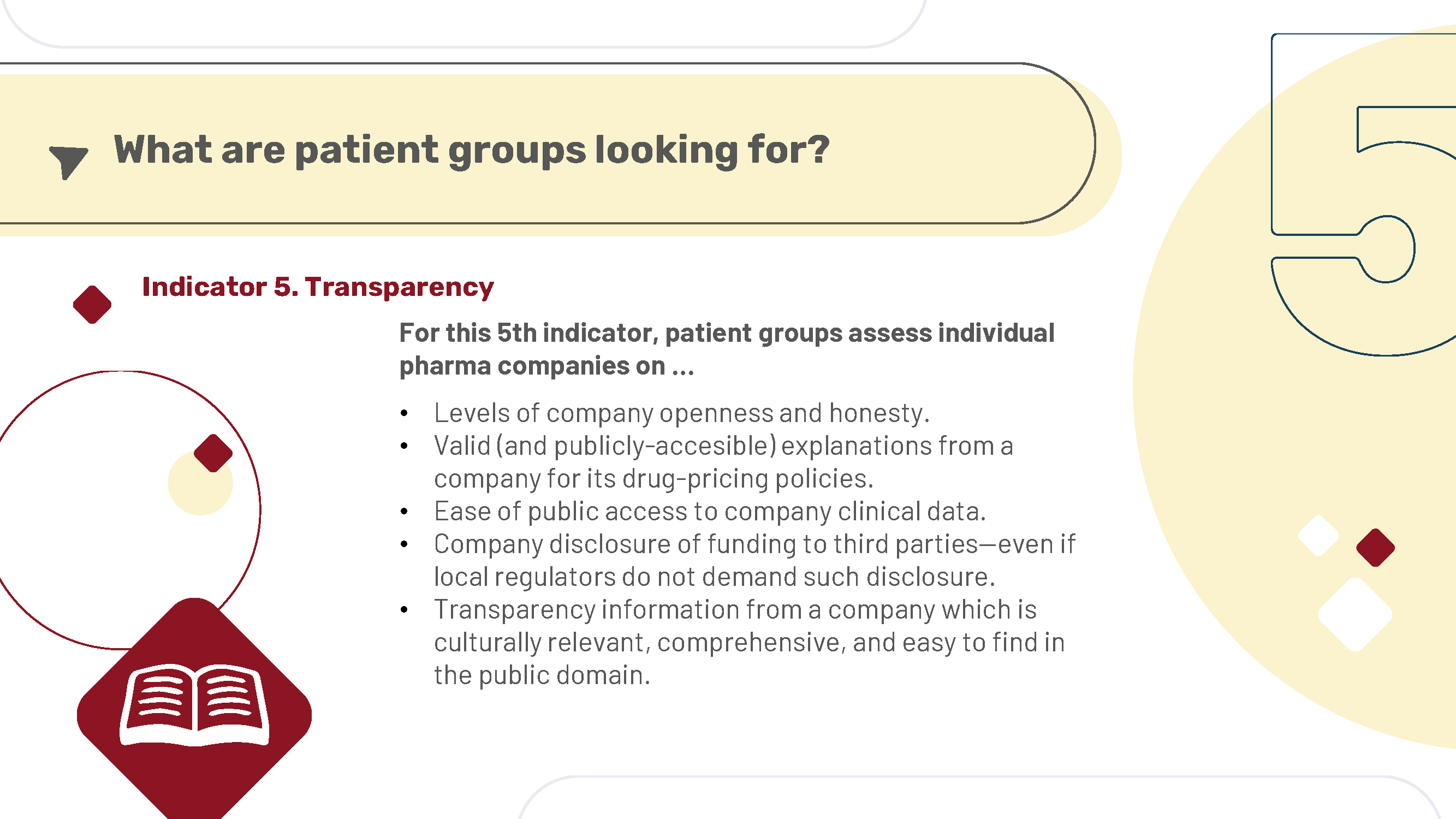
Task: Select the red diamond at right side
Action: pos(1375,548)
